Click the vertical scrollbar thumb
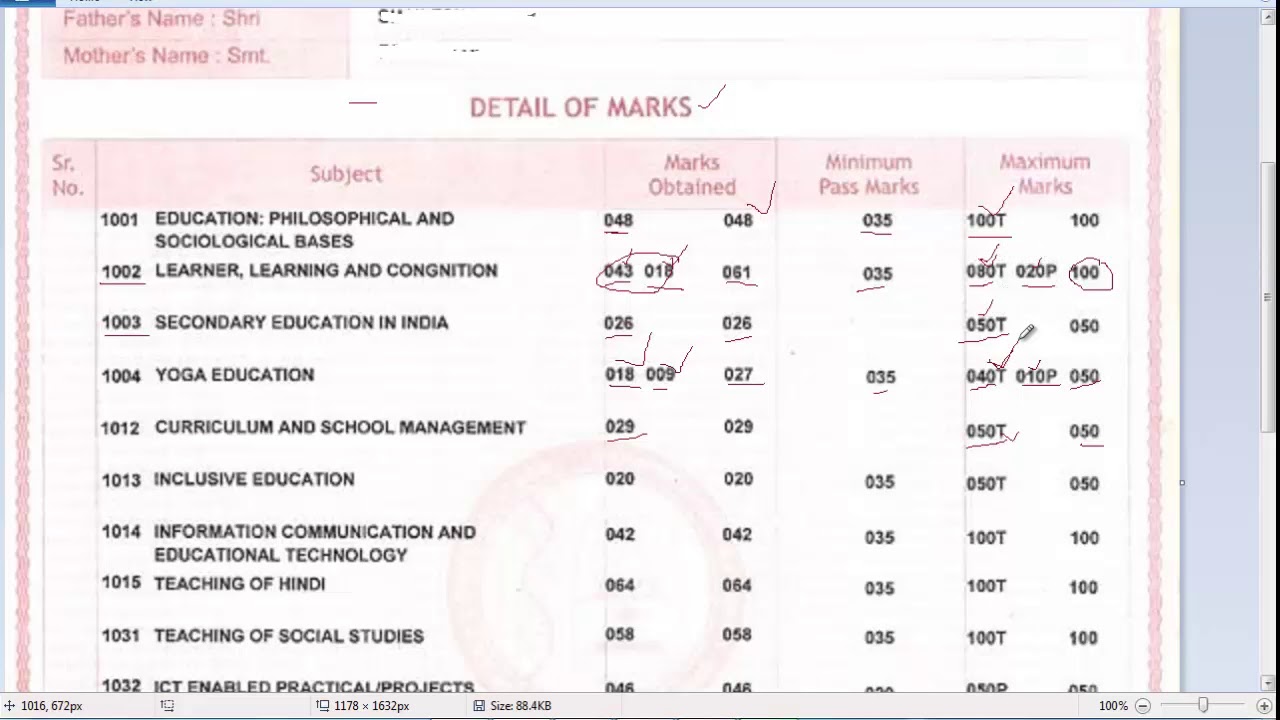Viewport: 1280px width, 720px height. click(x=1270, y=297)
